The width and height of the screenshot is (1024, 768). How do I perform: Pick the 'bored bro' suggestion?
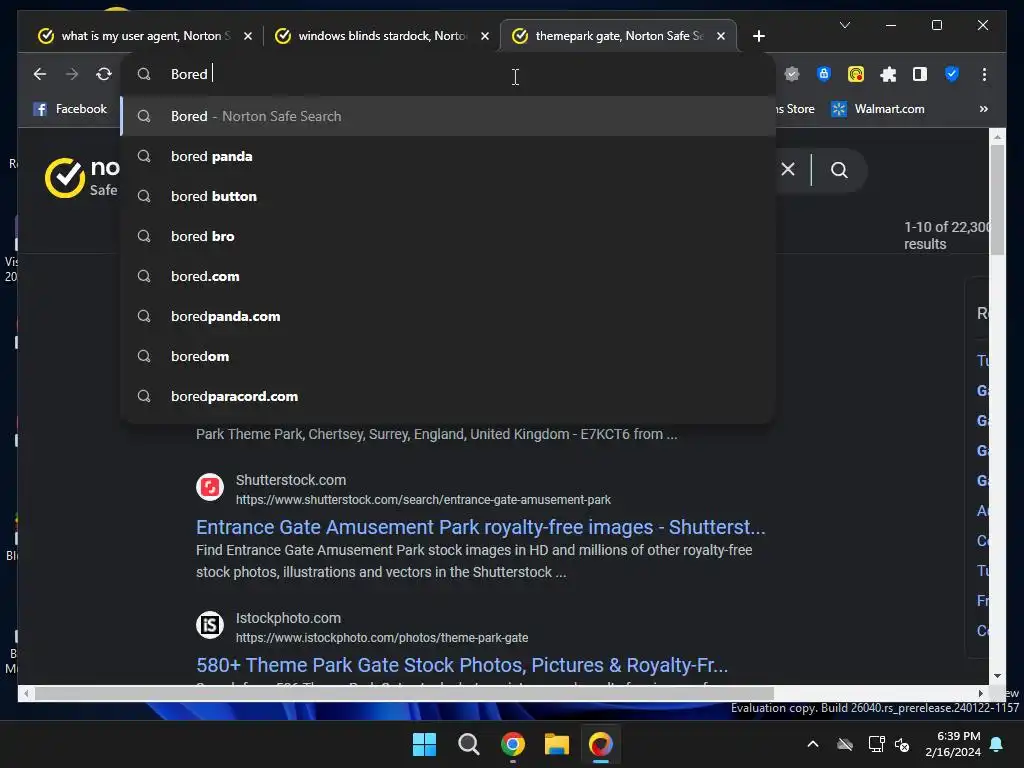point(448,236)
